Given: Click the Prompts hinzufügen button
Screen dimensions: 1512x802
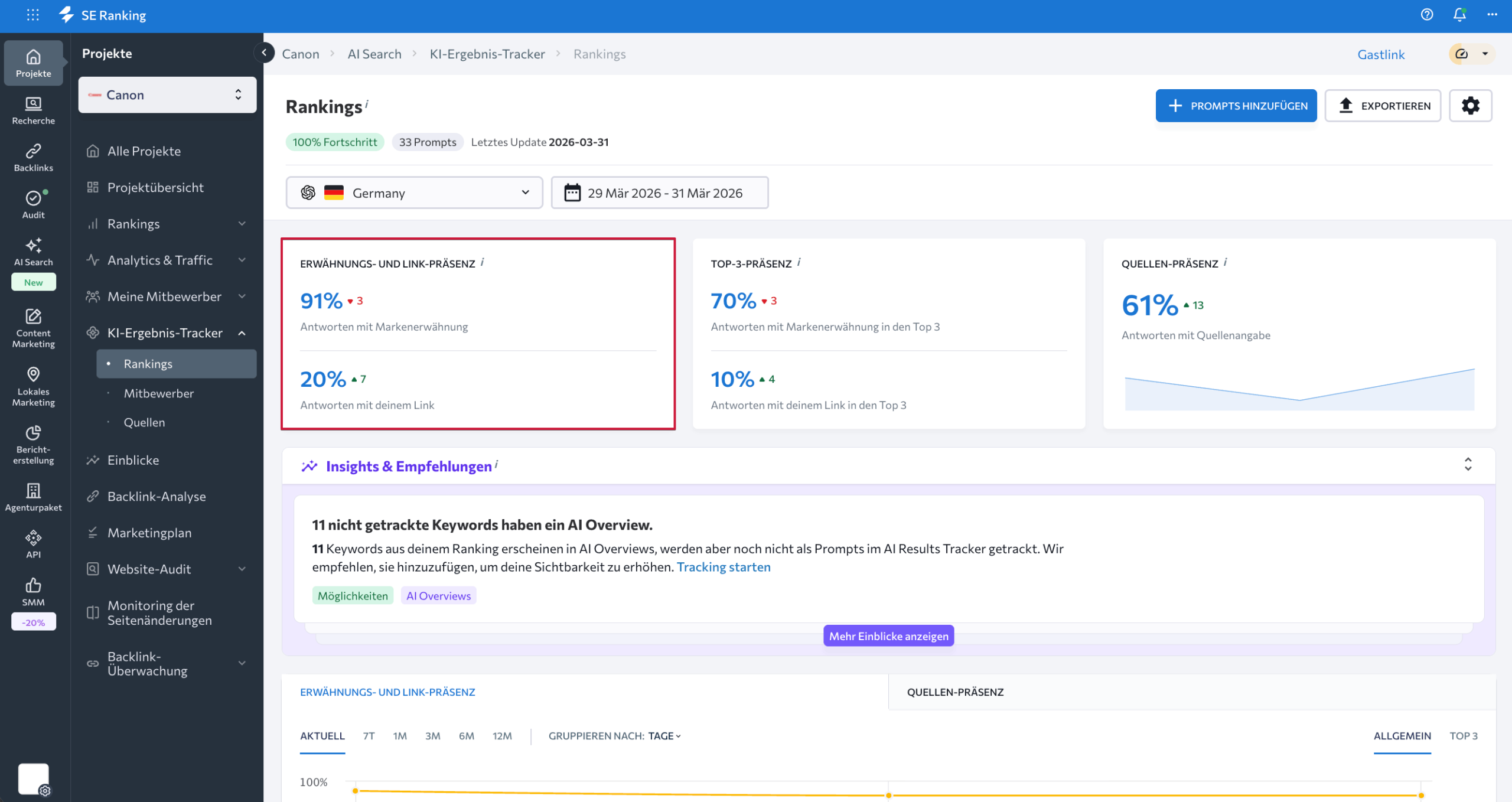Looking at the screenshot, I should pyautogui.click(x=1236, y=106).
